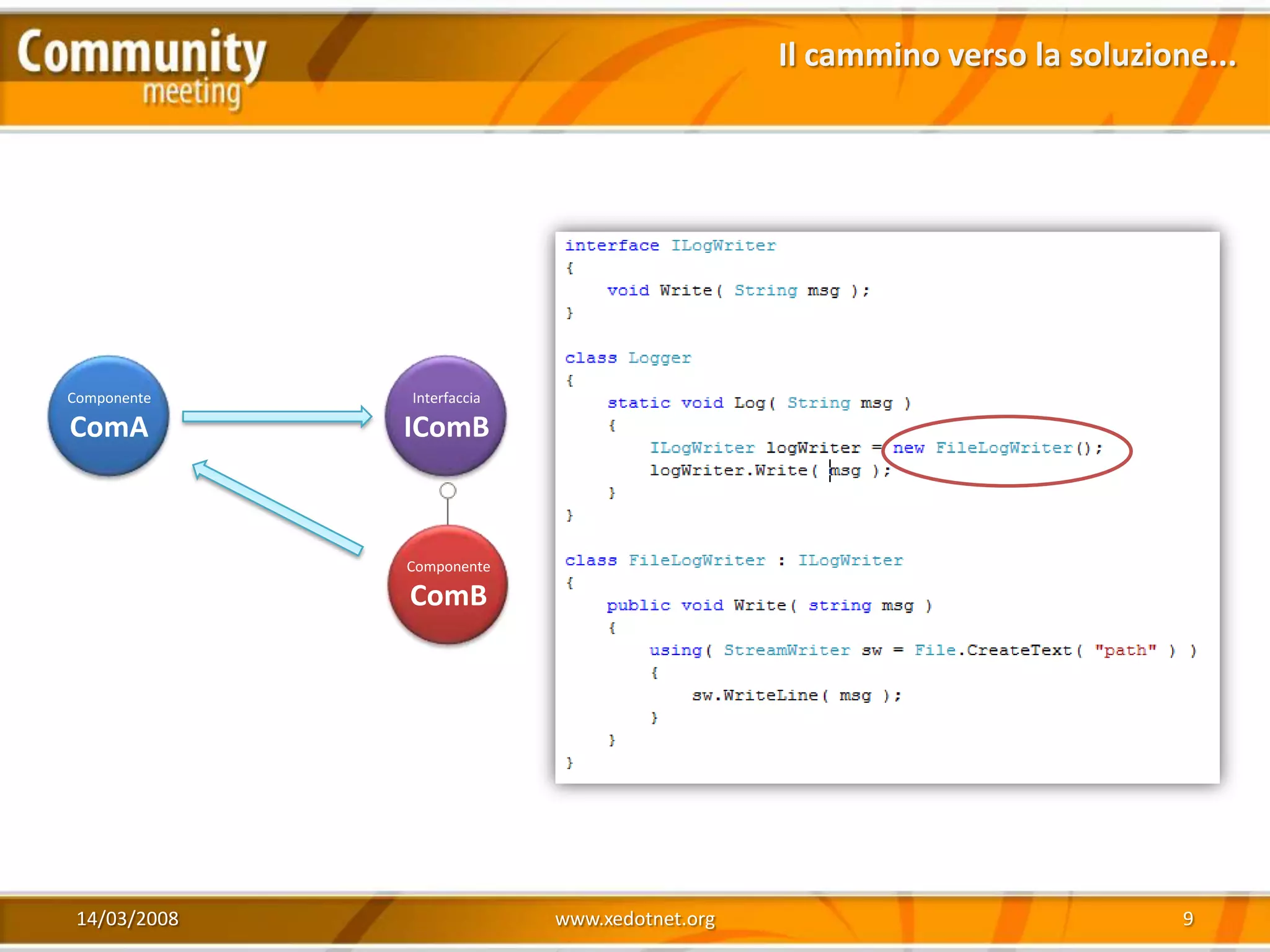Click the date 14/03/2008 in footer

[127, 919]
